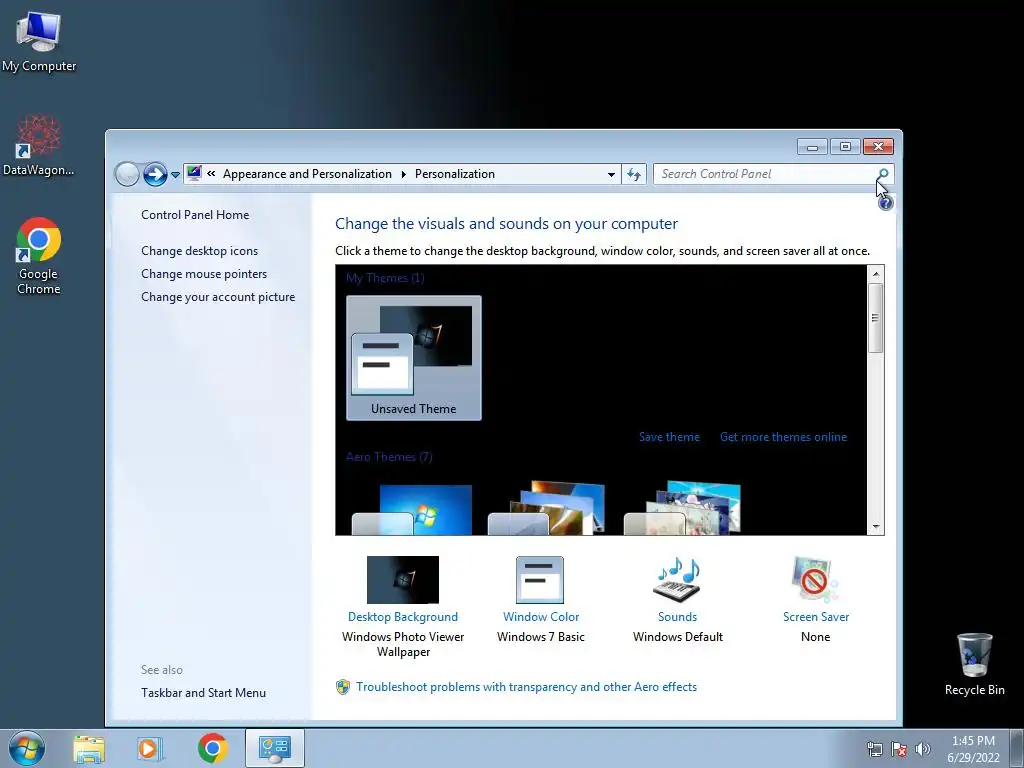The image size is (1024, 768).
Task: Click the Aero Themes (7) heading
Action: point(389,457)
